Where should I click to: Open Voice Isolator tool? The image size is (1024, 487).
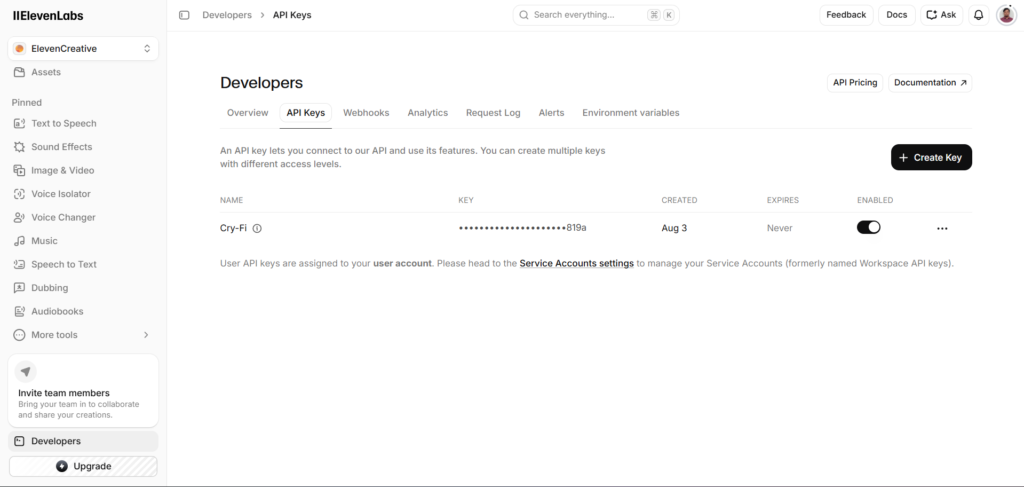(83, 194)
